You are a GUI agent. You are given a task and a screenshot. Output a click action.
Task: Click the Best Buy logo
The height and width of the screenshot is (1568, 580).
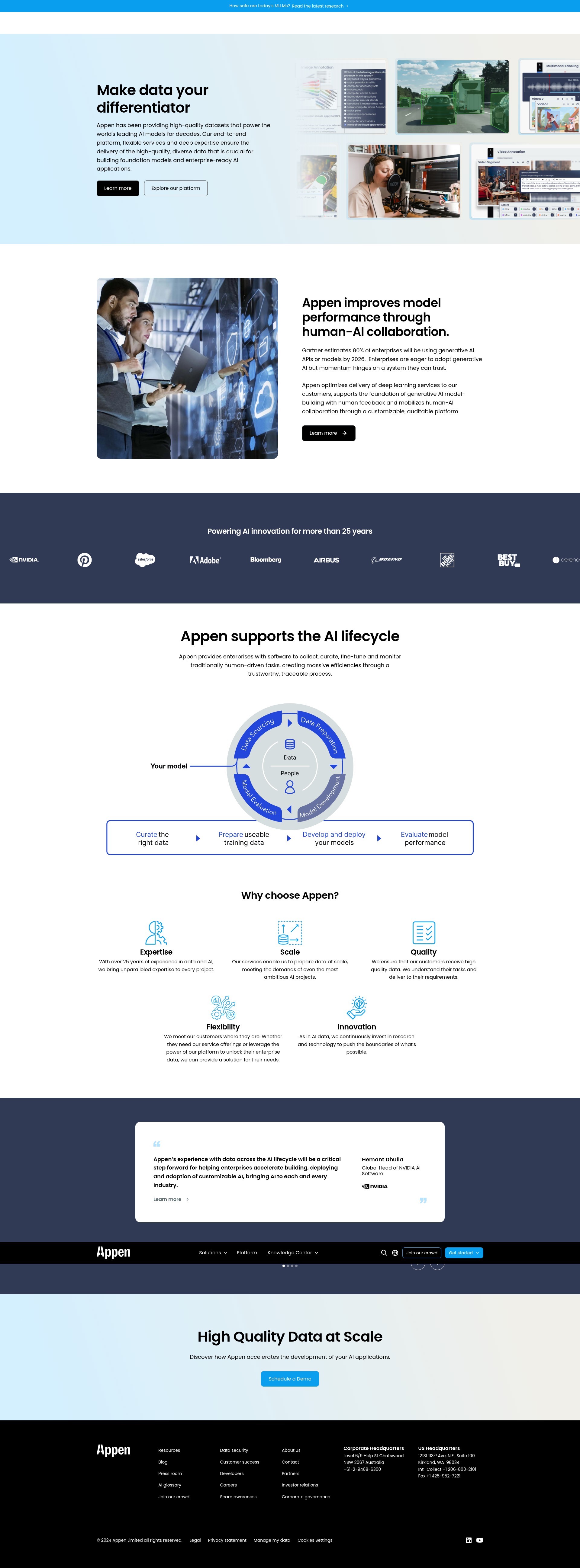pos(508,560)
